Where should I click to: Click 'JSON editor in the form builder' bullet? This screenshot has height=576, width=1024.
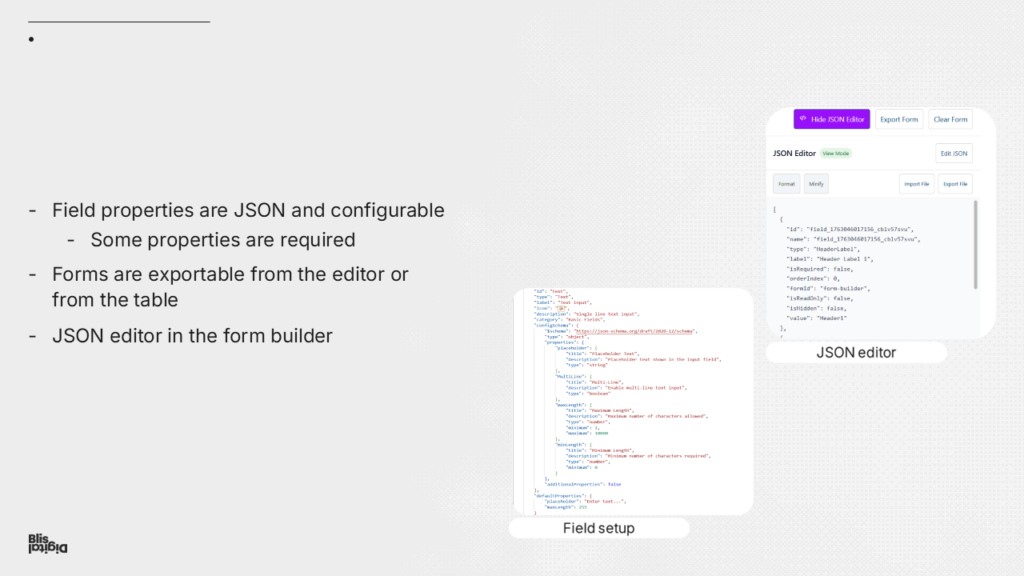(192, 336)
